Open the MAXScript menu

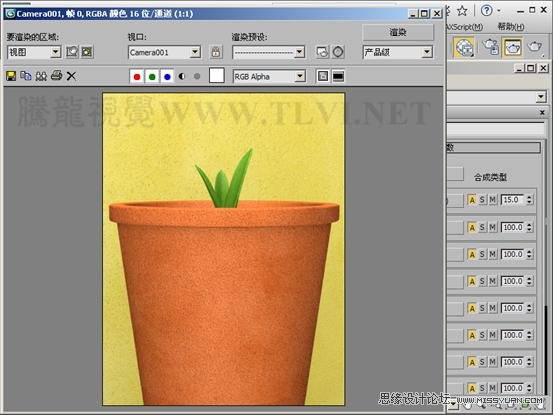(464, 27)
